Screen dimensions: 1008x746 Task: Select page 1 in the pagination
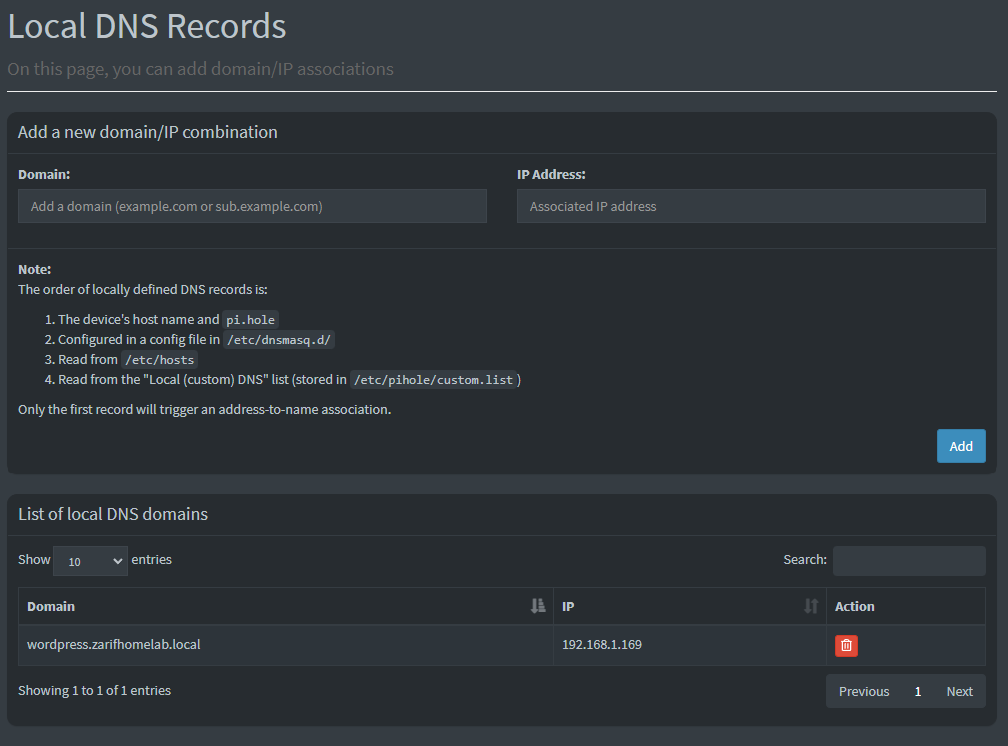point(917,691)
